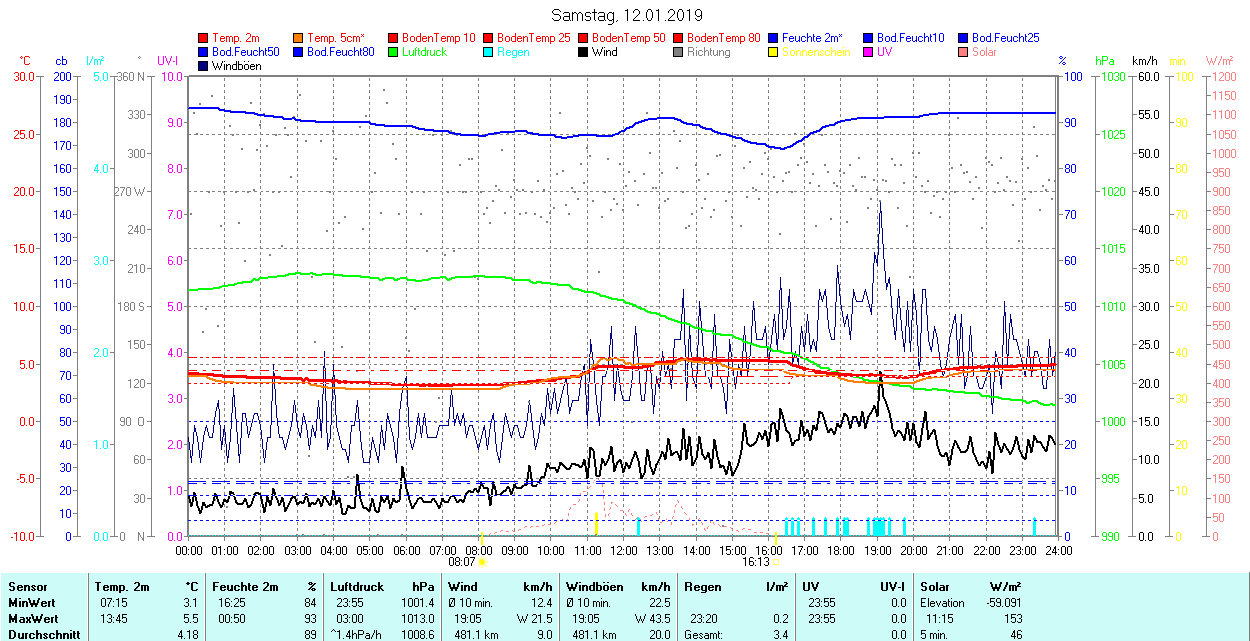Select the BodenTemp 80 legend label

tap(723, 38)
